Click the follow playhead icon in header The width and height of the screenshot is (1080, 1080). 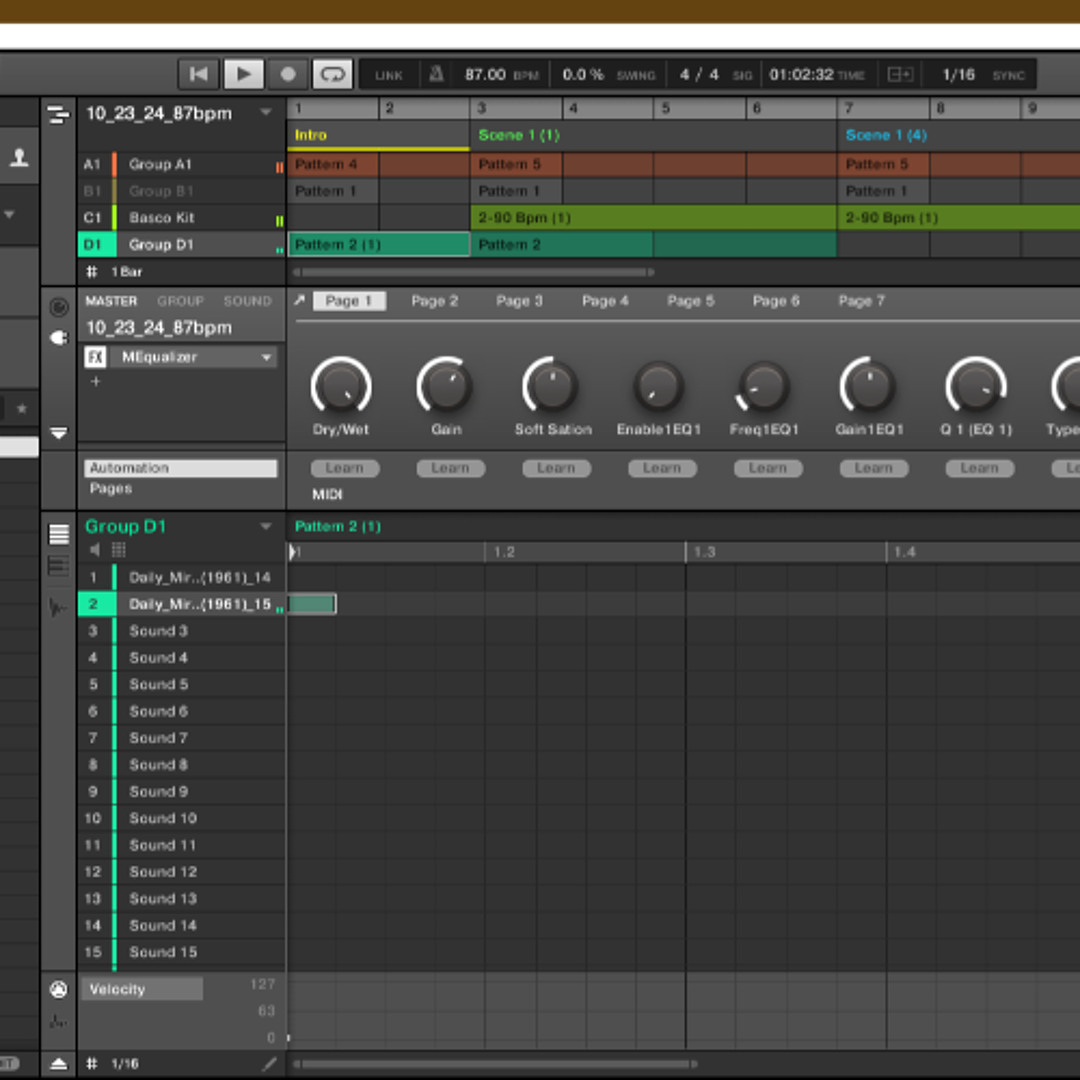(900, 74)
